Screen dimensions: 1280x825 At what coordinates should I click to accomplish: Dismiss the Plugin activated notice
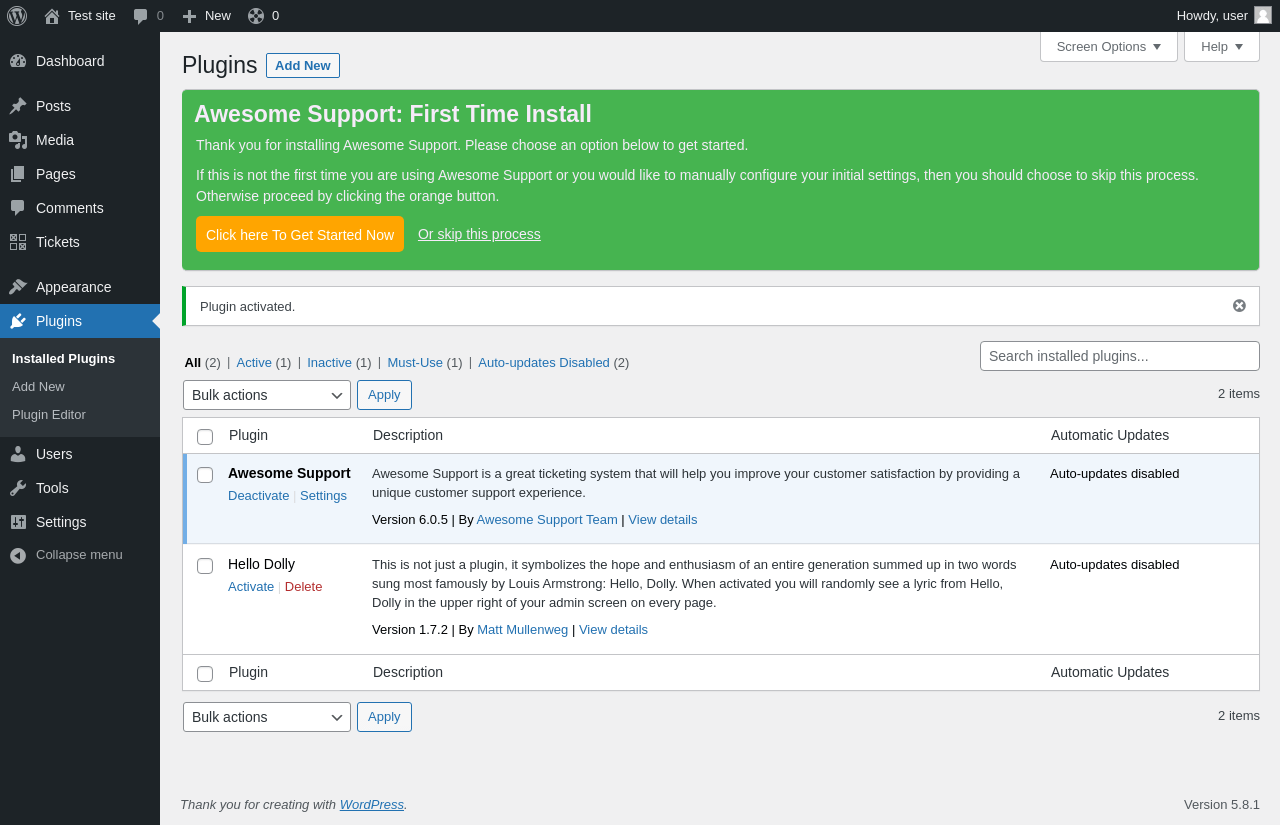pyautogui.click(x=1239, y=306)
